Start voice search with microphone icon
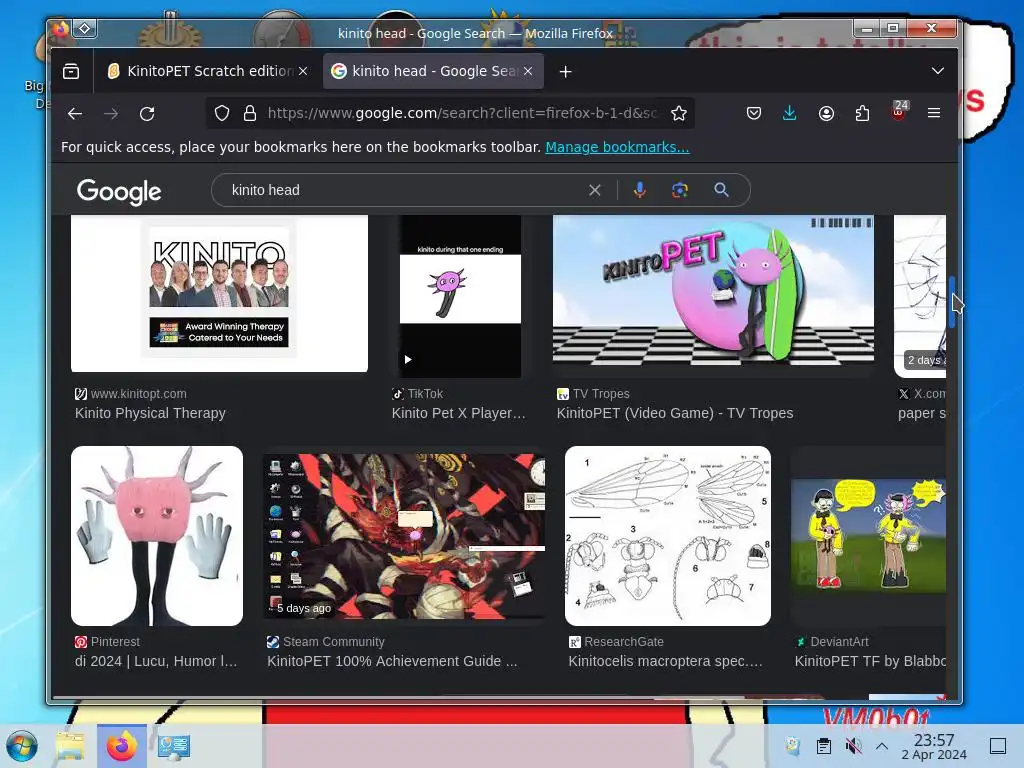Image resolution: width=1024 pixels, height=768 pixels. point(640,190)
